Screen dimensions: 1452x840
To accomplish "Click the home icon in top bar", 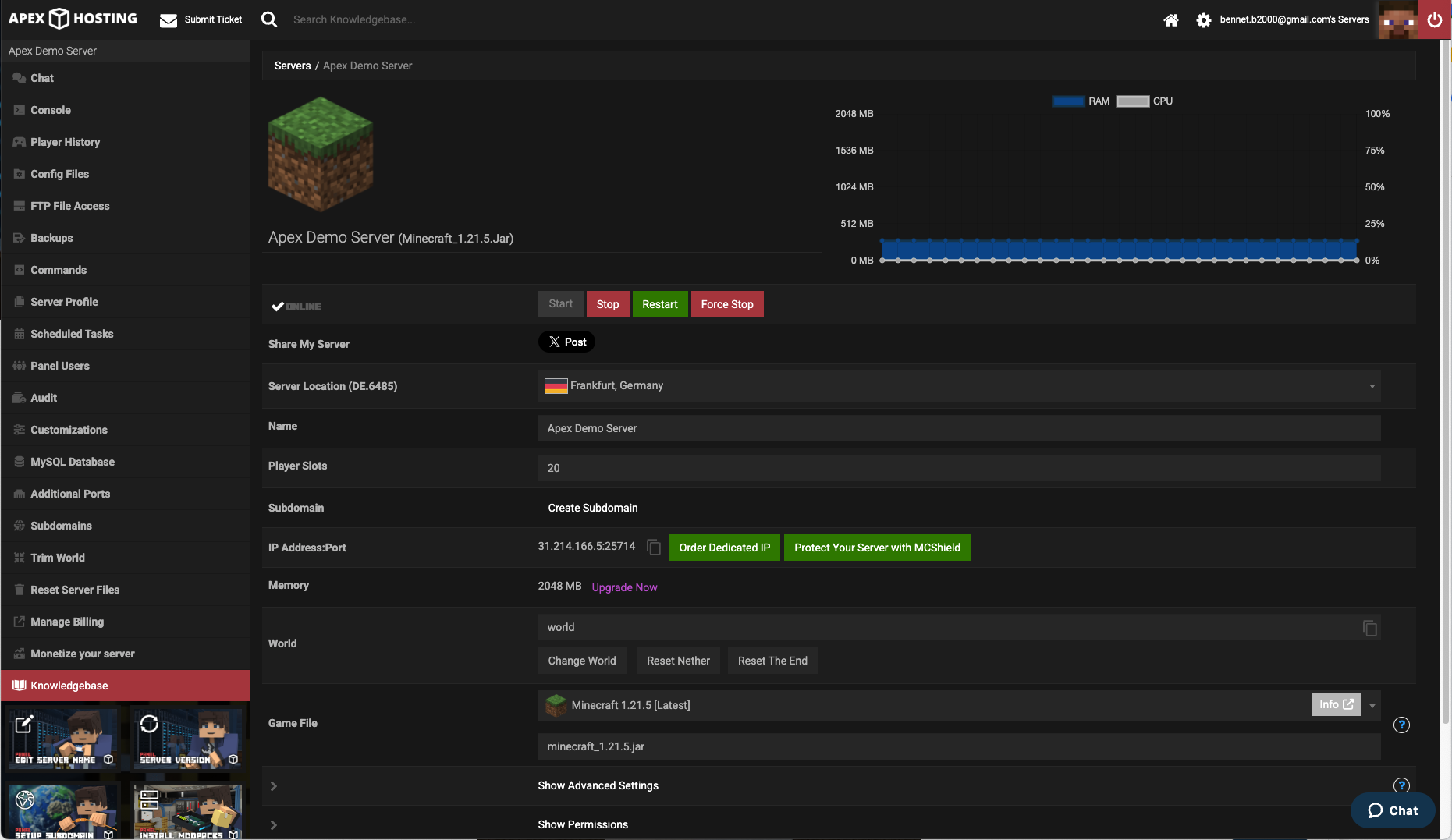I will click(x=1170, y=20).
